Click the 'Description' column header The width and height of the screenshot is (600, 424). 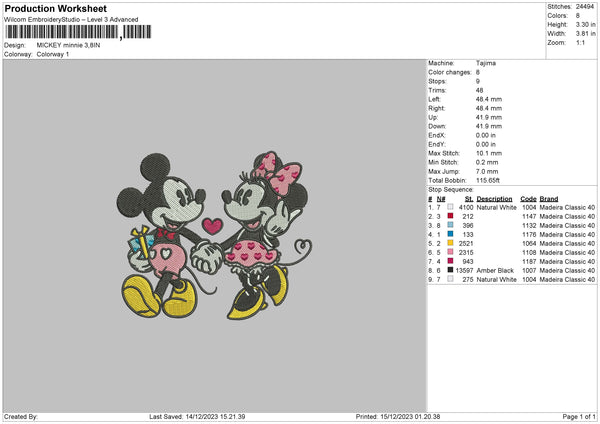point(494,199)
